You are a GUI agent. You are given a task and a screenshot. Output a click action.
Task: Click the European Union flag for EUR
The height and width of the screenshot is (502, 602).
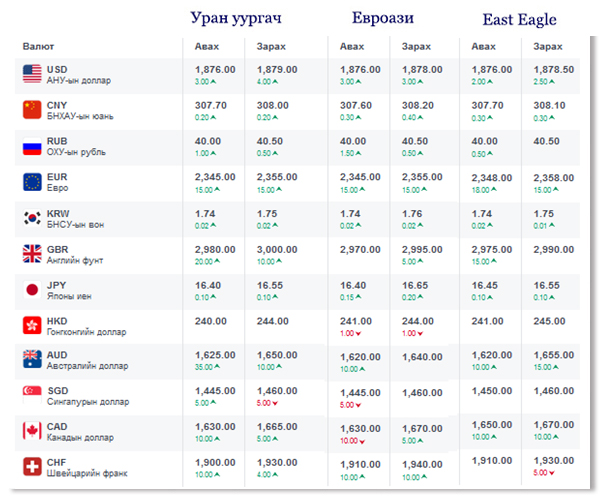click(31, 182)
